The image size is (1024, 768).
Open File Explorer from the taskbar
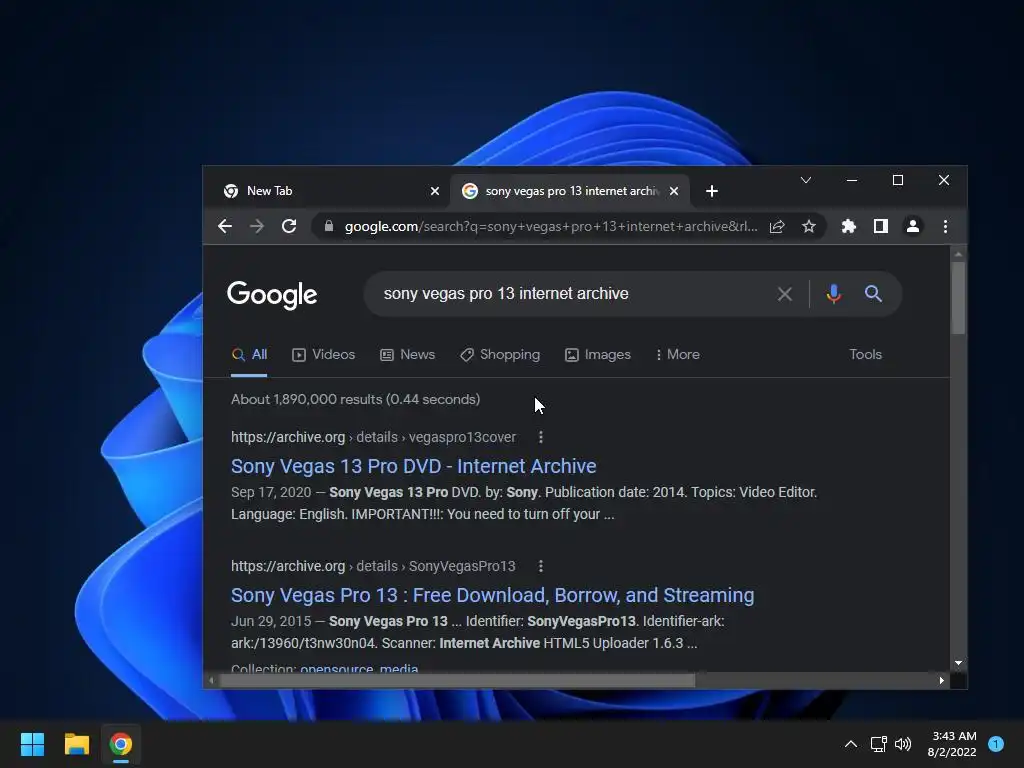pos(76,744)
